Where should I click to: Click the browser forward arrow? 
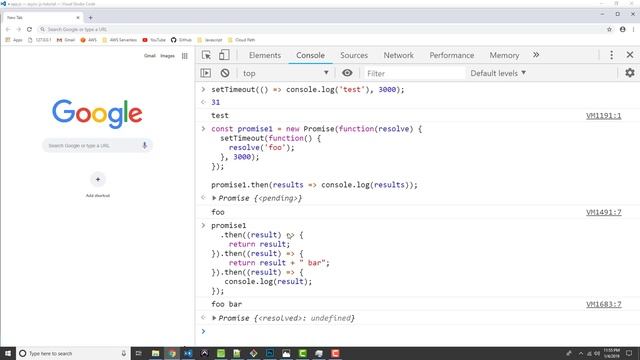point(18,29)
